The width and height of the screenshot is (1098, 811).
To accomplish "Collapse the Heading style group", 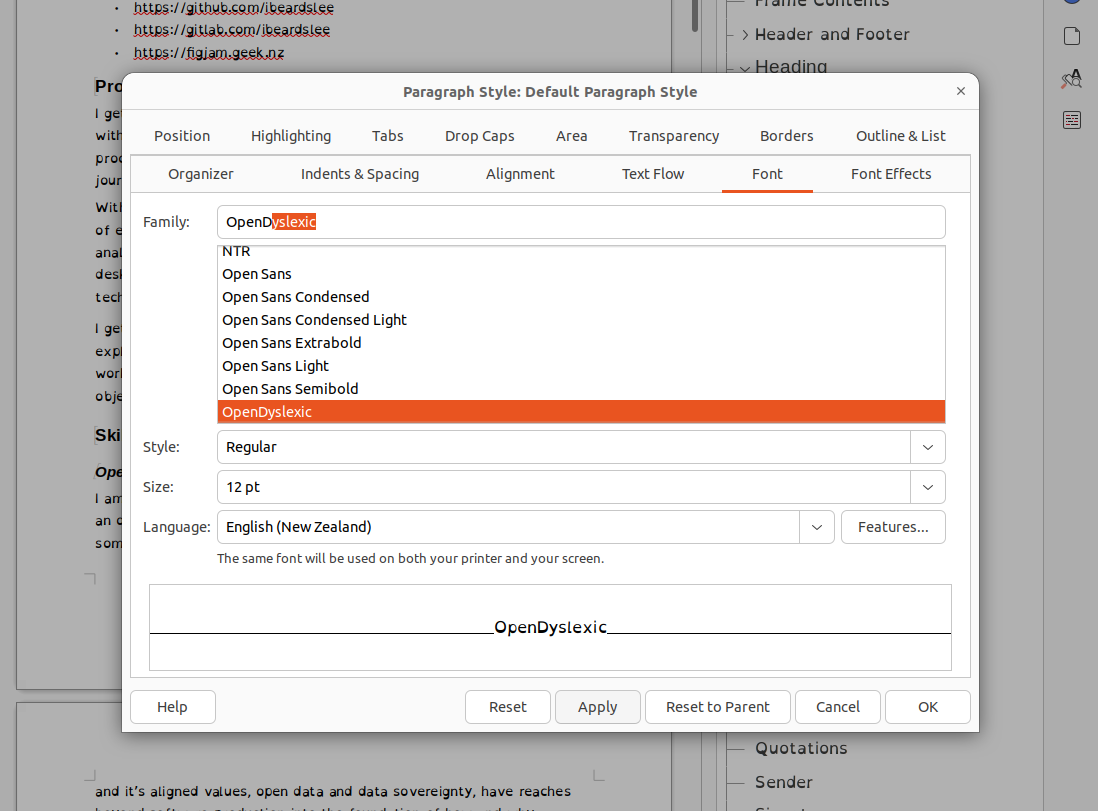I will coord(744,66).
